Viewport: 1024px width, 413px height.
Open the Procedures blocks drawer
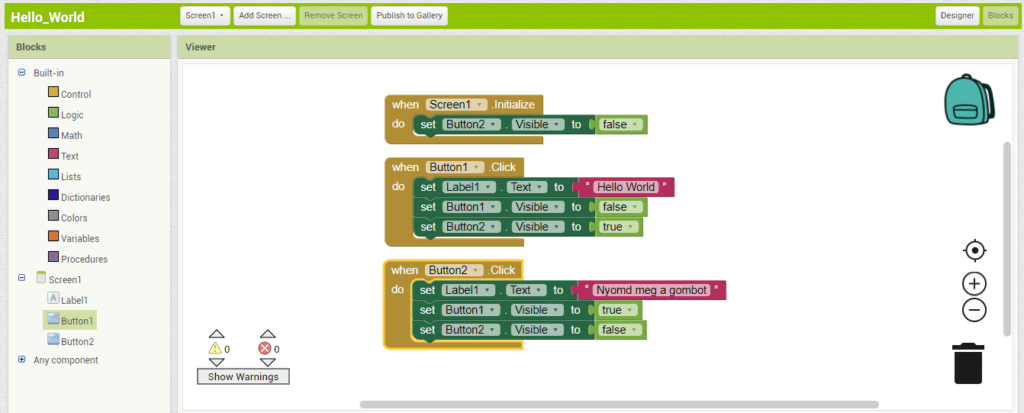(x=78, y=259)
